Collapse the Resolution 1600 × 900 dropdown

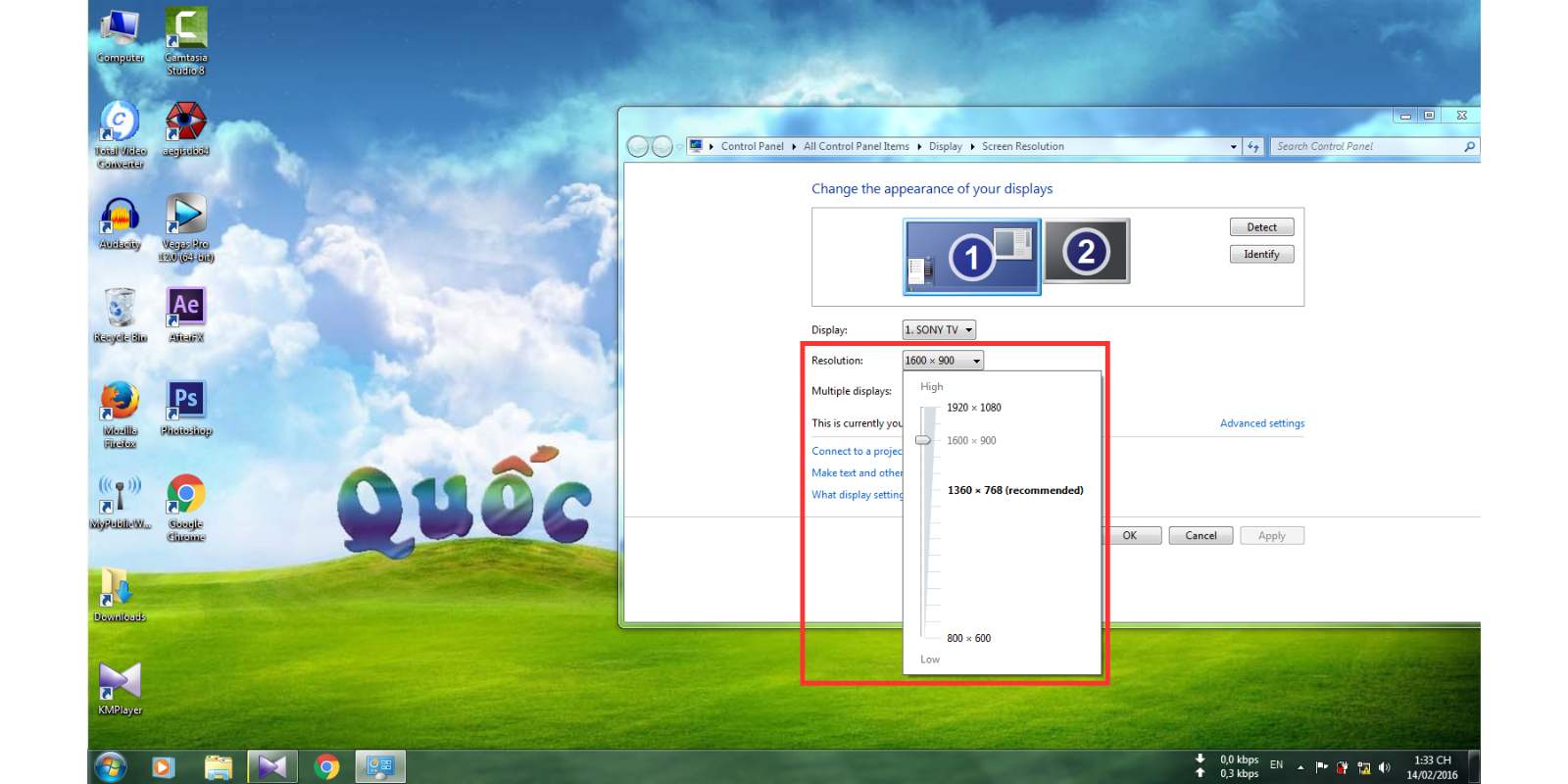point(943,361)
